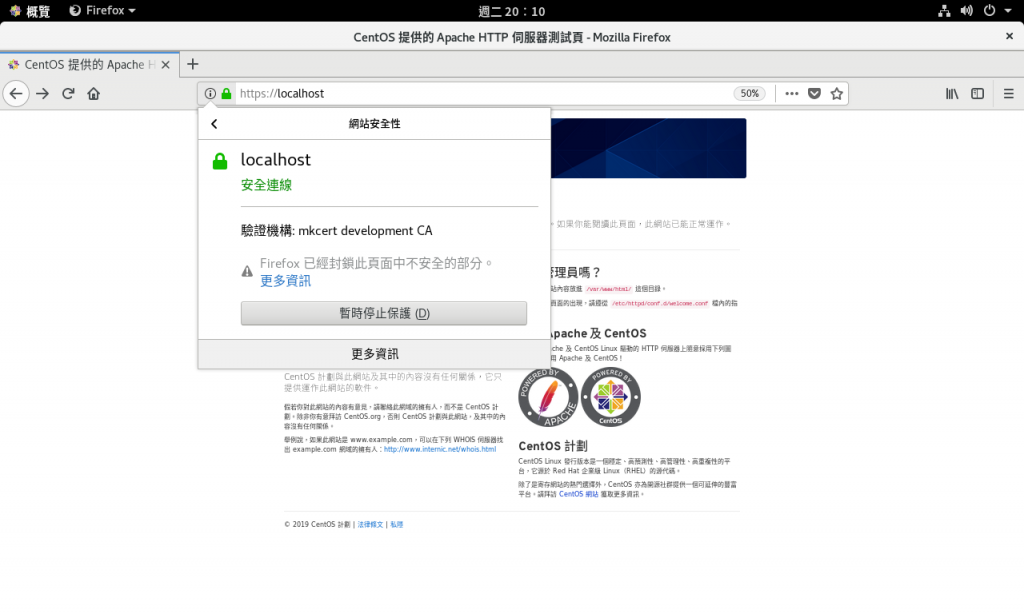
Task: Follow the CentOS 網站 link
Action: [x=578, y=494]
